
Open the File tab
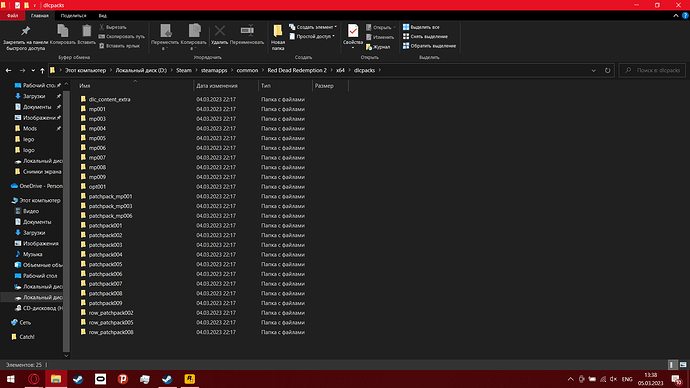[12, 15]
